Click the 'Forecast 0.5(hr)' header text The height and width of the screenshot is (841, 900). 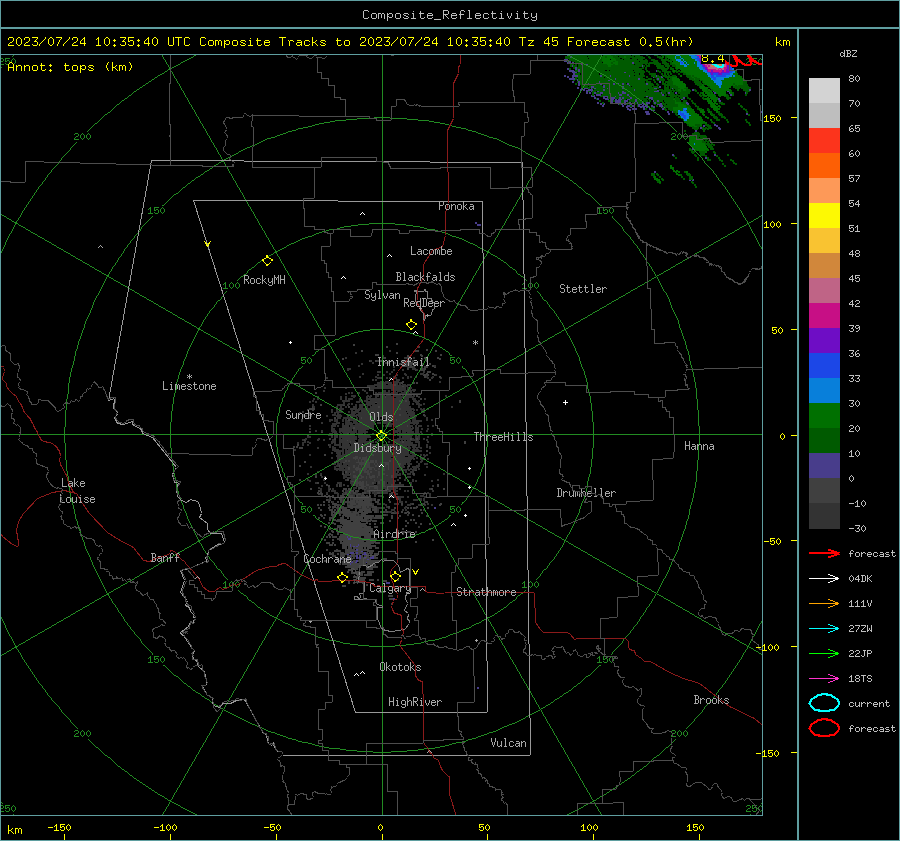(x=630, y=42)
